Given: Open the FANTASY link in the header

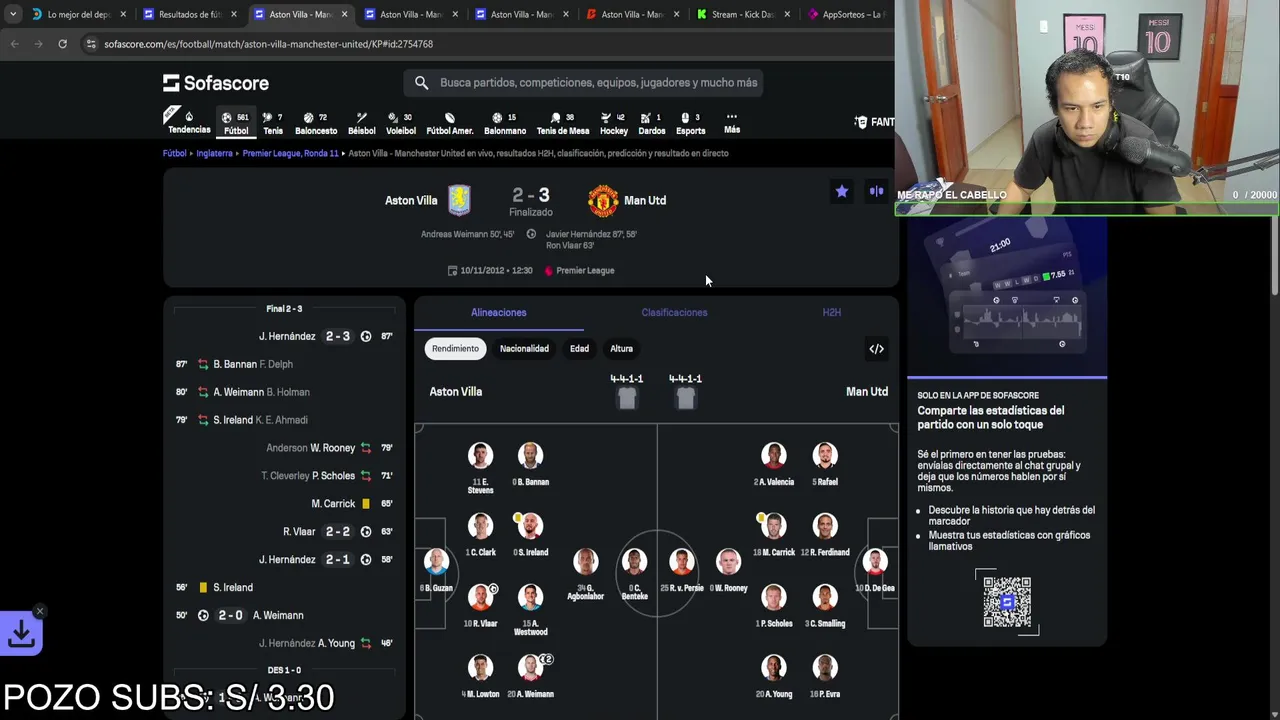Looking at the screenshot, I should tap(874, 122).
